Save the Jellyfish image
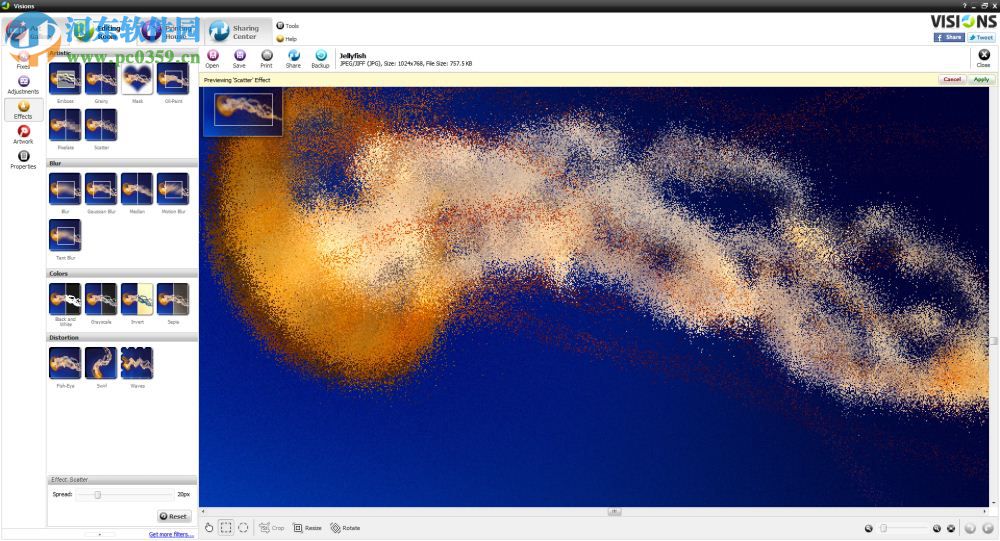 click(239, 59)
